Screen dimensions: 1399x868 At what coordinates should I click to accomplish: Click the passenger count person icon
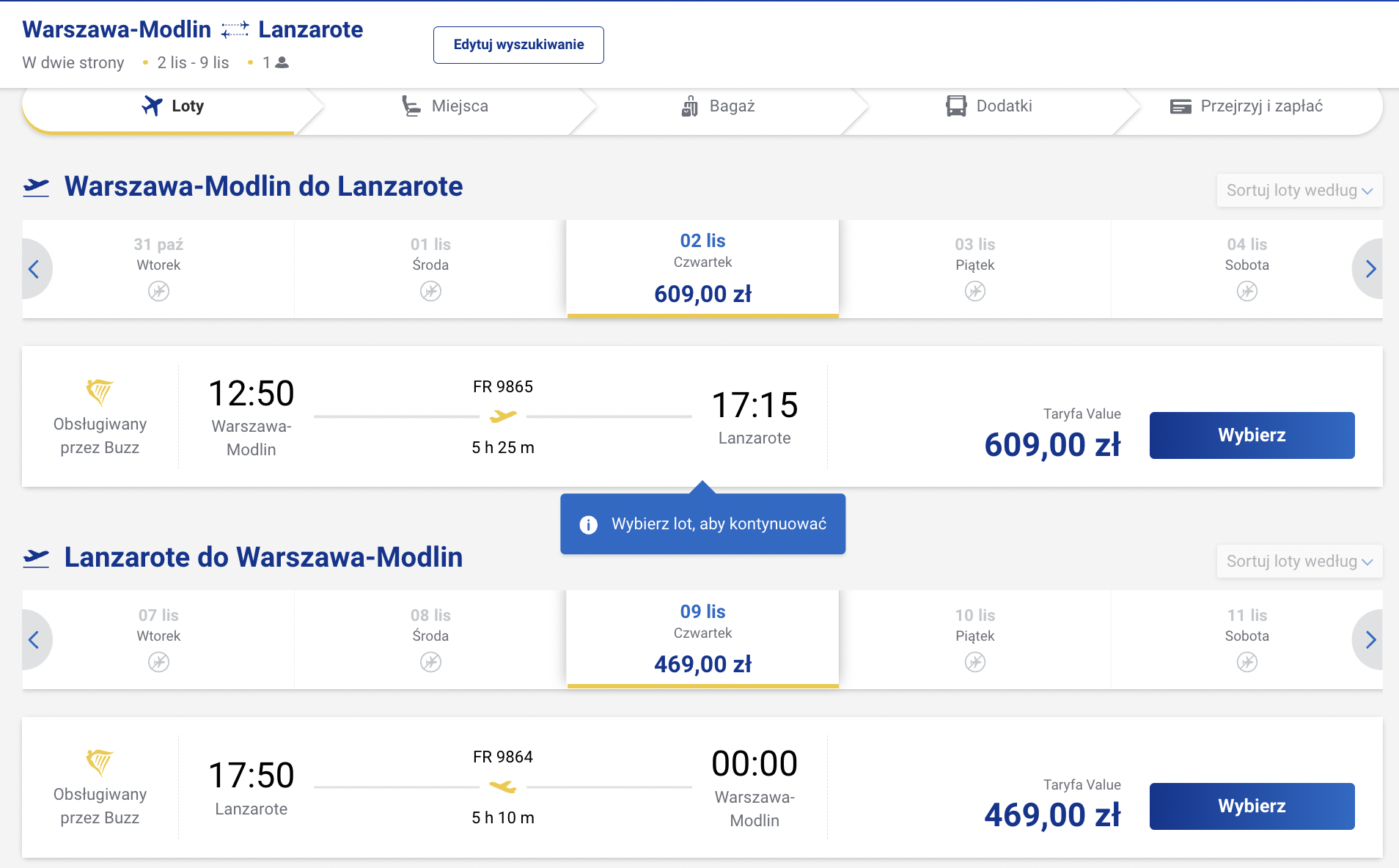click(x=282, y=62)
